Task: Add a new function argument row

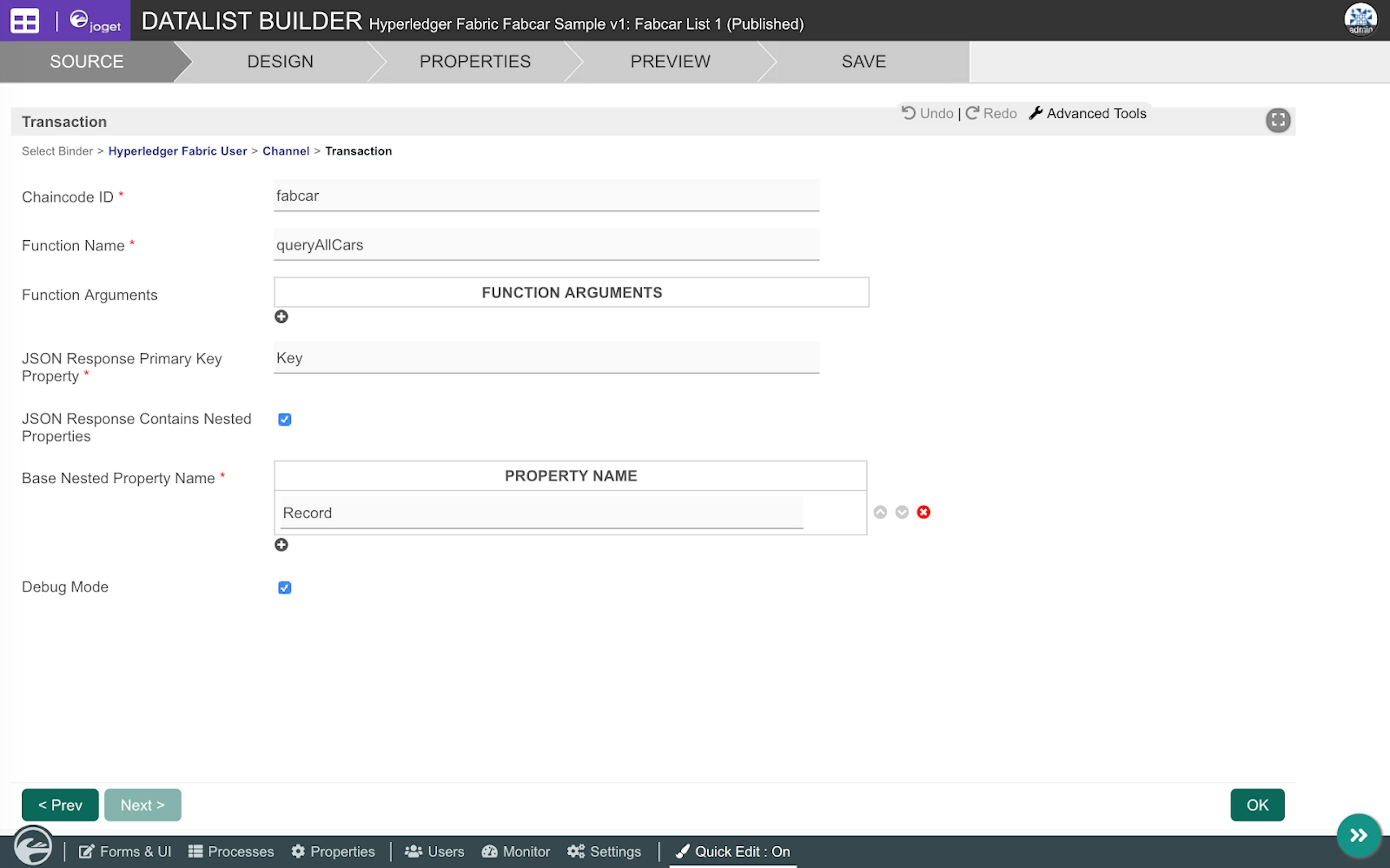Action: click(x=281, y=316)
